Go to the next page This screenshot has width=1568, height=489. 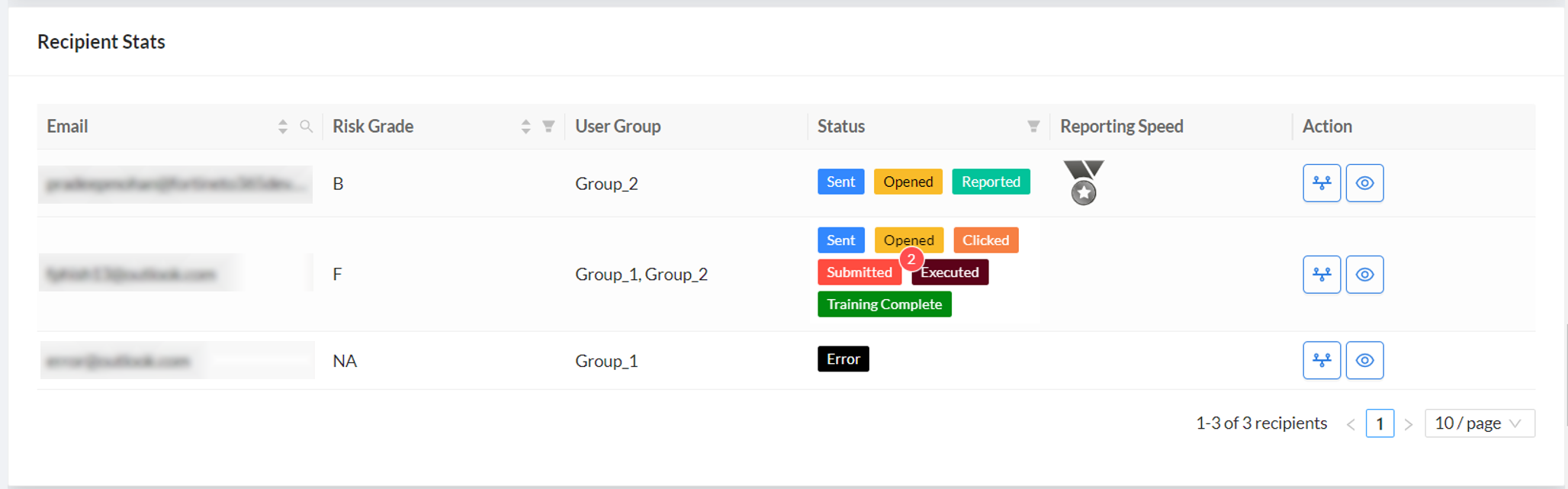pos(1409,424)
